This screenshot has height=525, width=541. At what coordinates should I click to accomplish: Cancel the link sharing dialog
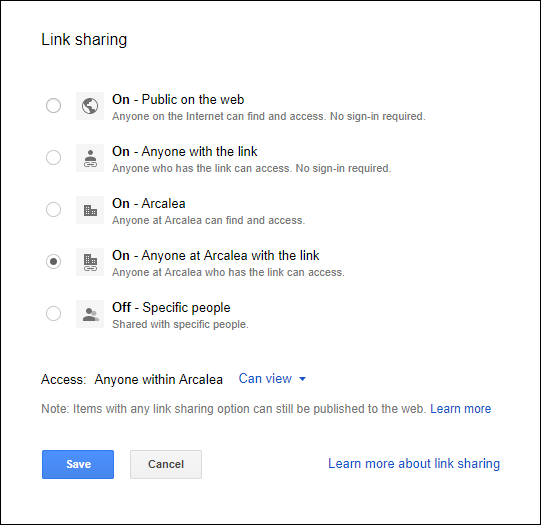(x=166, y=464)
